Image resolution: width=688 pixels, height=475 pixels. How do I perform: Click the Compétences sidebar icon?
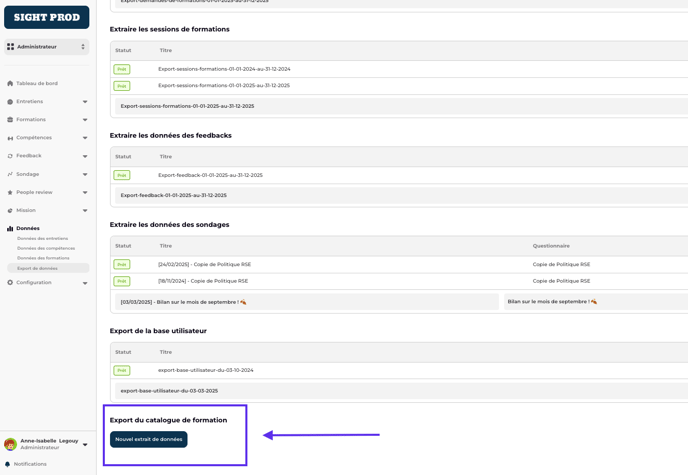point(10,138)
